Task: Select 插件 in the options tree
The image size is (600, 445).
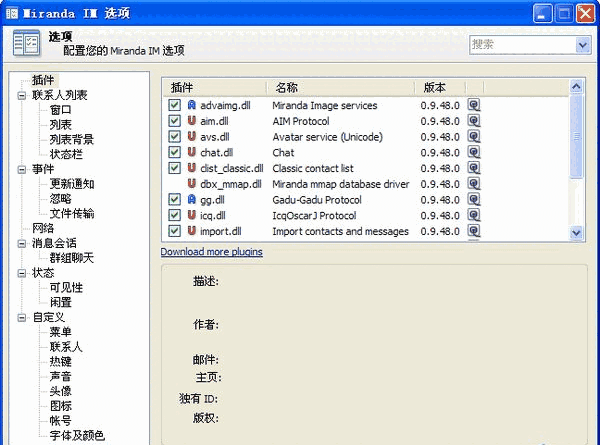Action: 43,80
